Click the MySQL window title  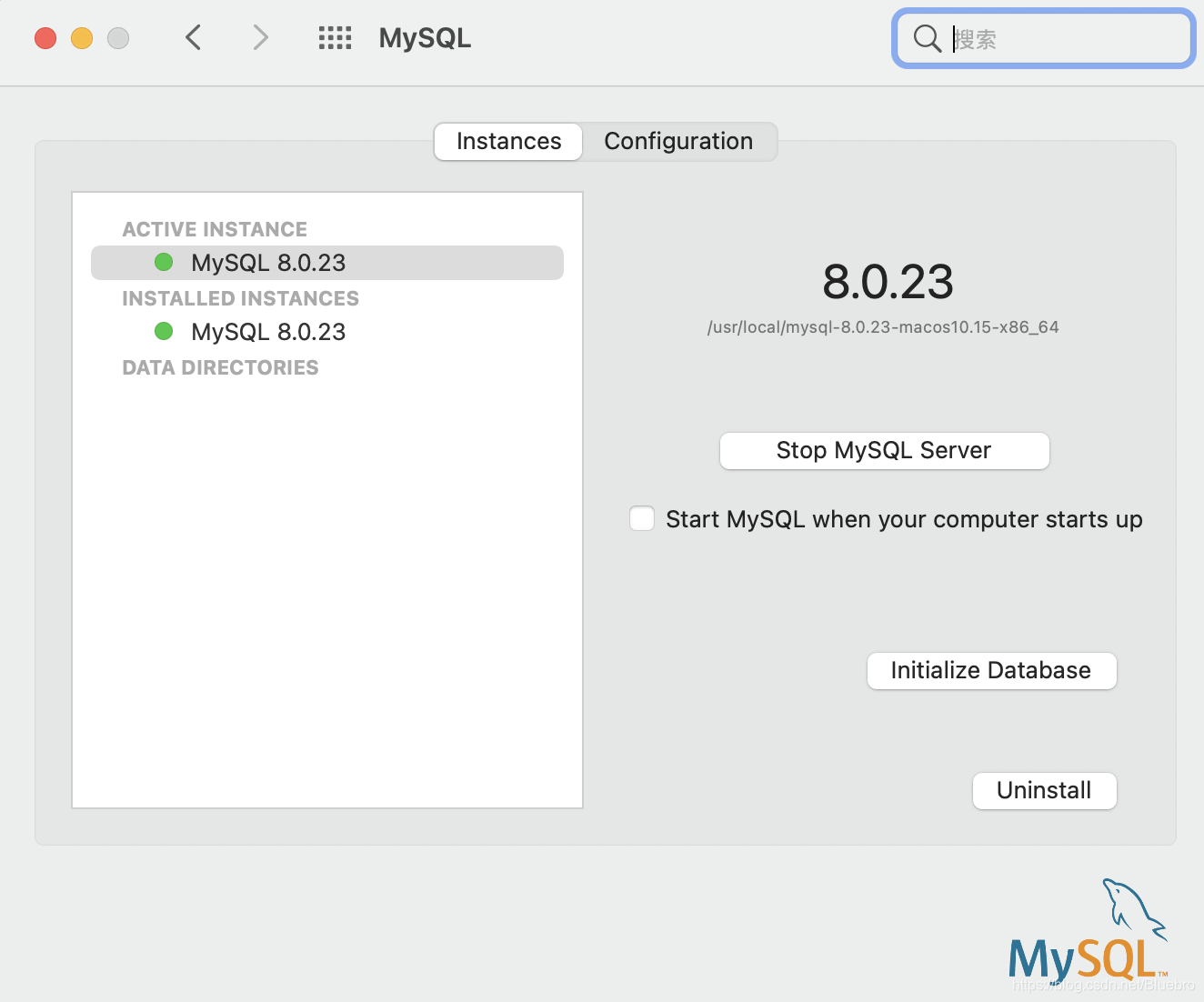tap(425, 38)
